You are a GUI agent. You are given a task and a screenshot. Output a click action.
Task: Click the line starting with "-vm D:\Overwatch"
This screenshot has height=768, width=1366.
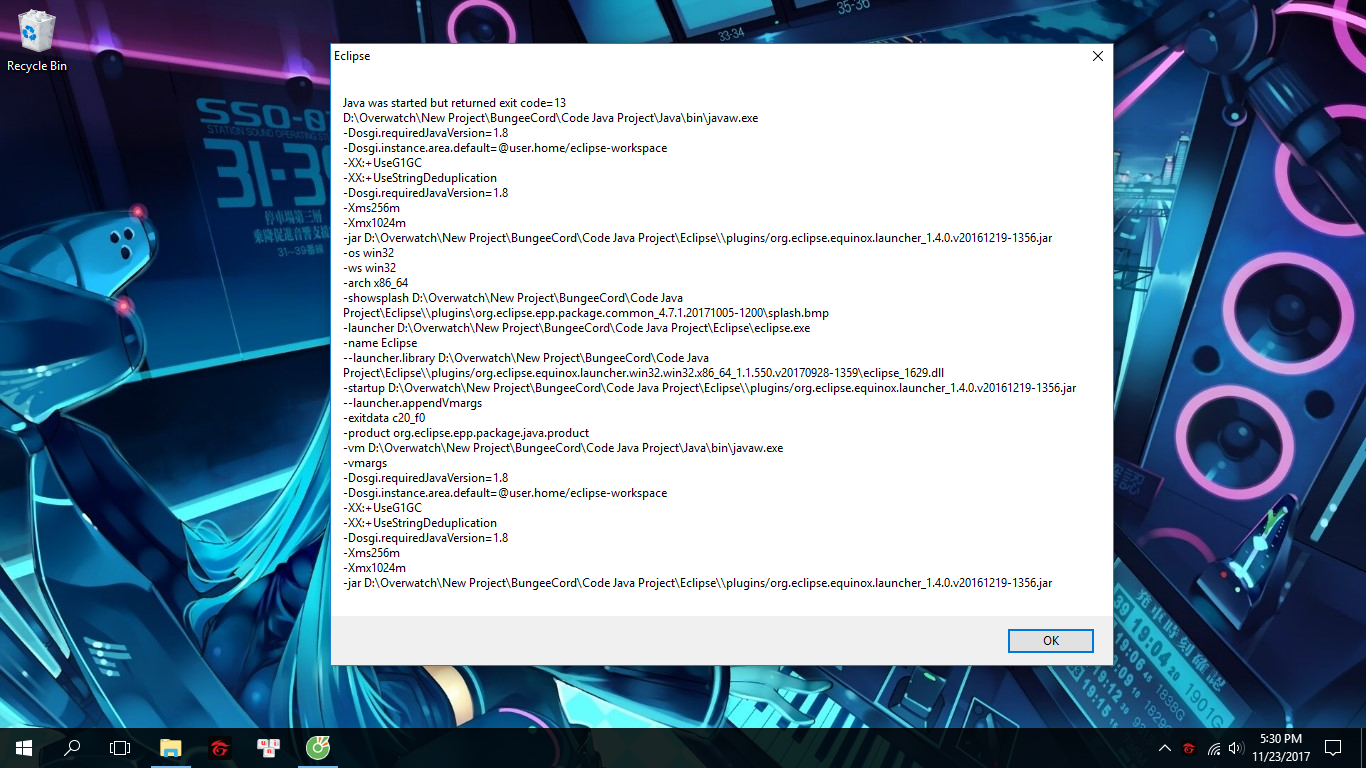click(x=562, y=448)
